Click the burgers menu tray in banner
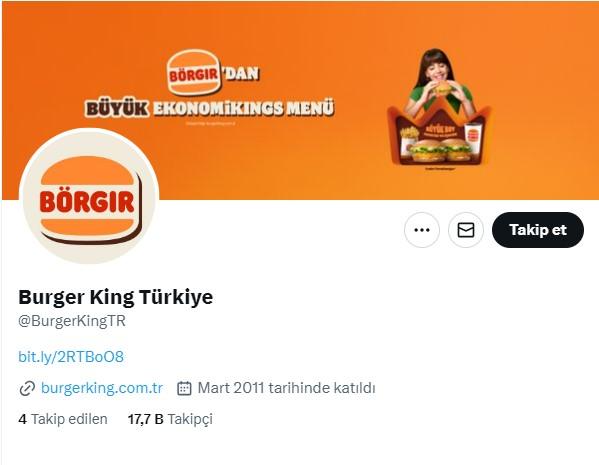599x465 pixels. (x=439, y=138)
